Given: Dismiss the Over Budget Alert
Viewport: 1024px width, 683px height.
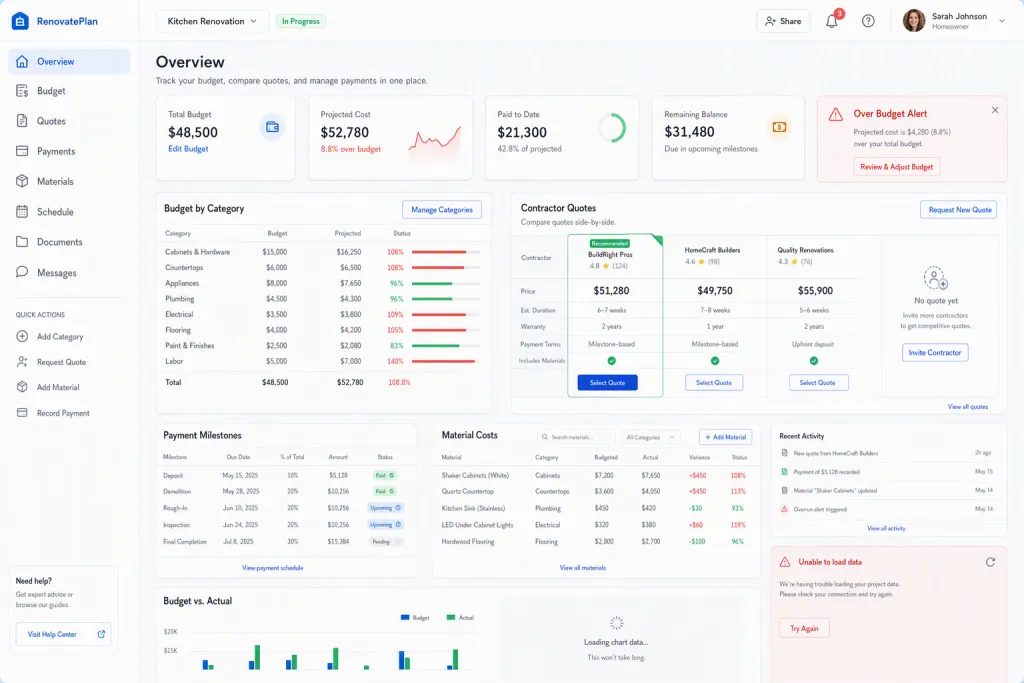Looking at the screenshot, I should tap(995, 110).
